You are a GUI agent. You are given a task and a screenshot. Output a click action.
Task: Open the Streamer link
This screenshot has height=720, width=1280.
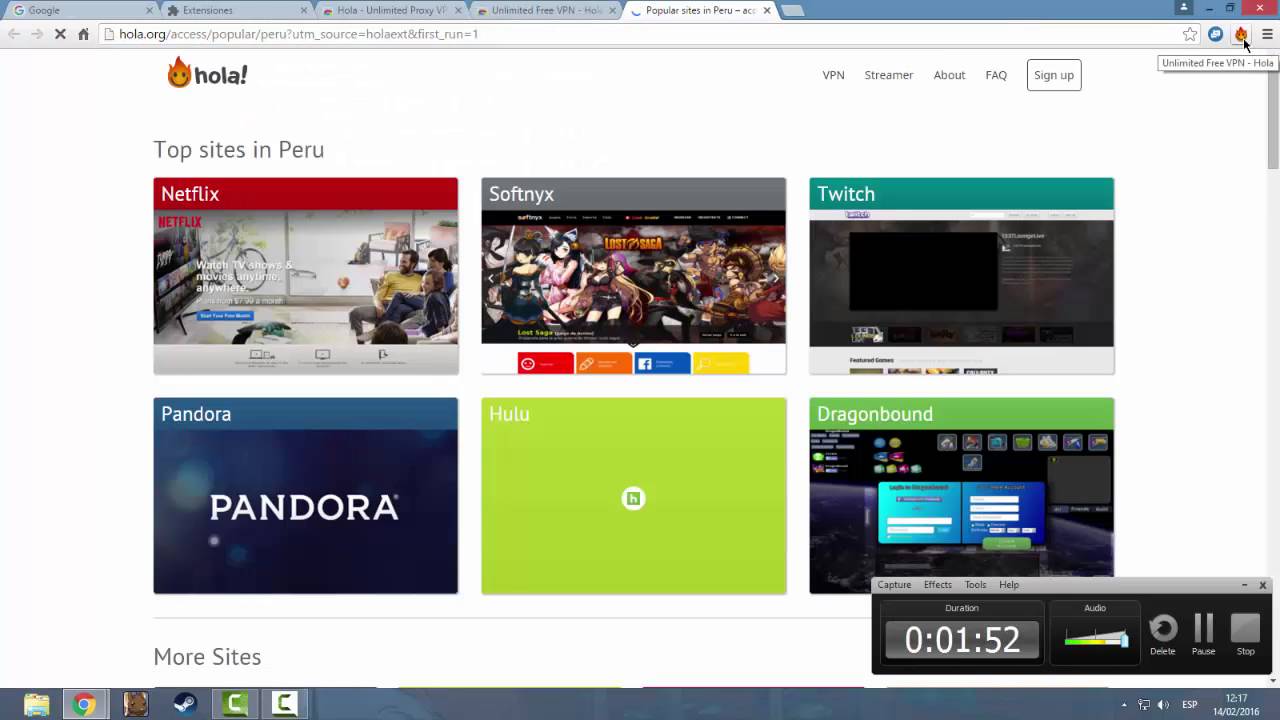[889, 75]
